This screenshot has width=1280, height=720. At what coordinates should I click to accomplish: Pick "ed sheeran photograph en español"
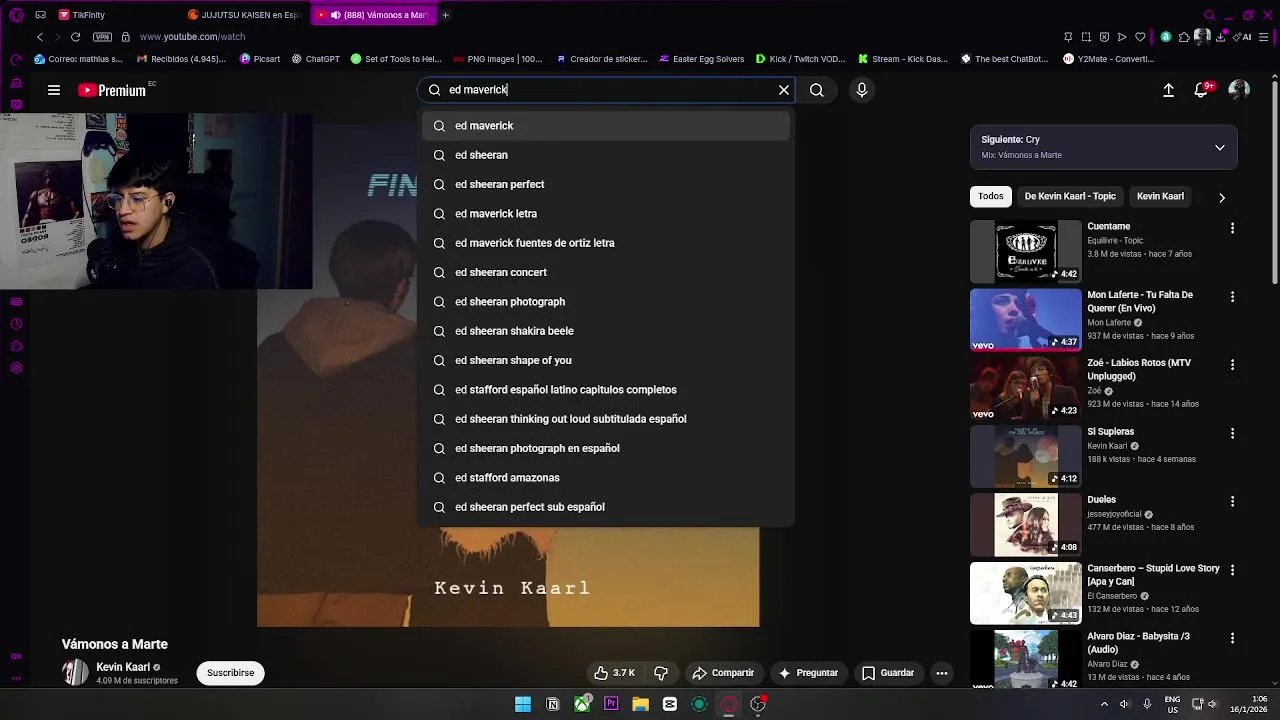point(606,448)
